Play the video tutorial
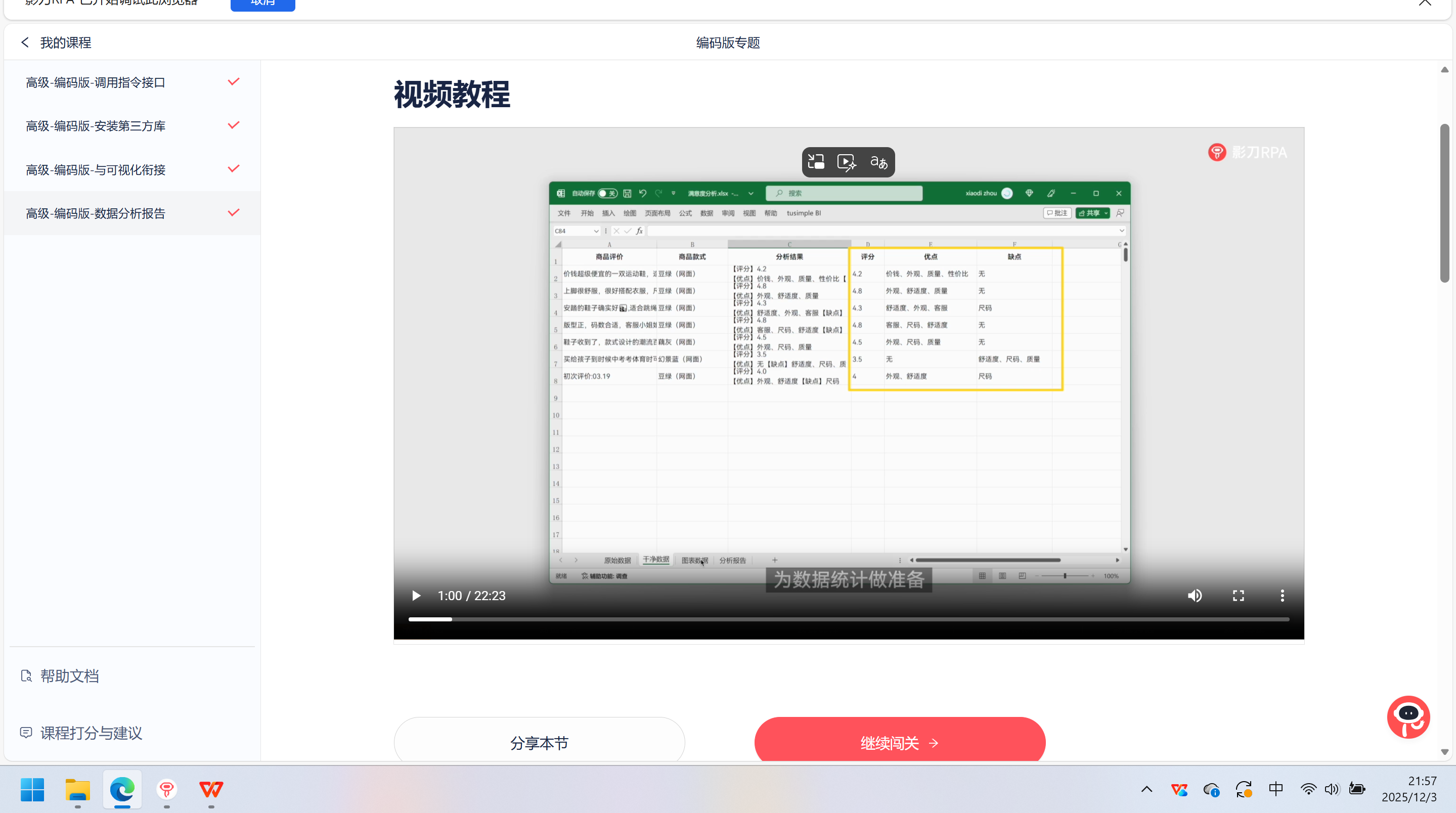This screenshot has height=813, width=1456. (416, 596)
